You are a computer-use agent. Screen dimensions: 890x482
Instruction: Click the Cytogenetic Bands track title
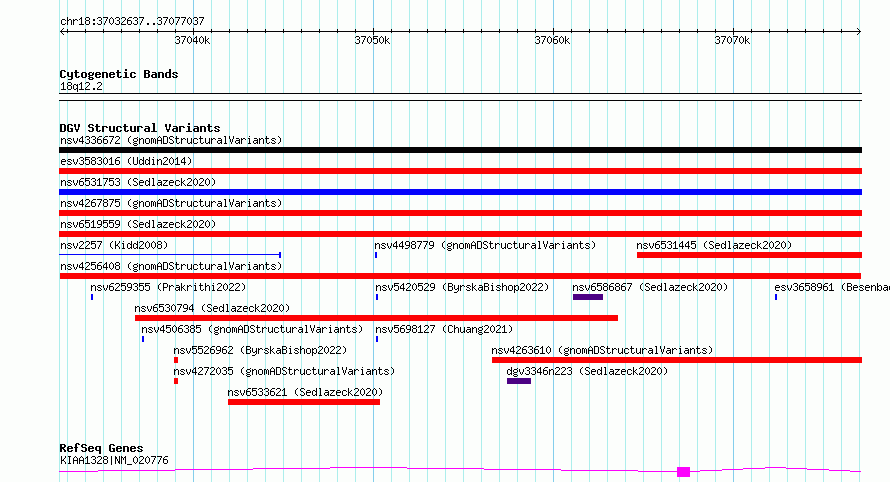(119, 74)
